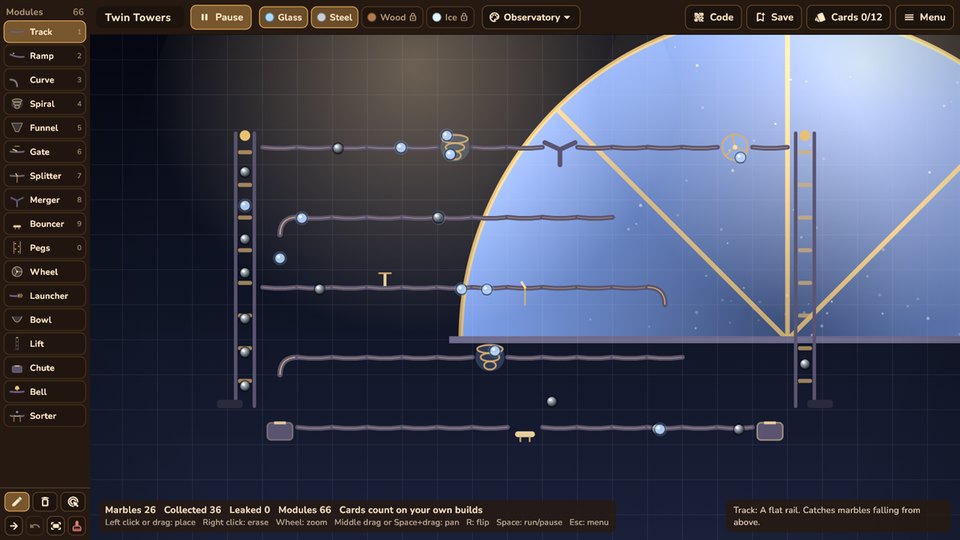Click the bouncer module on bottom track
The width and height of the screenshot is (960, 540).
point(525,436)
